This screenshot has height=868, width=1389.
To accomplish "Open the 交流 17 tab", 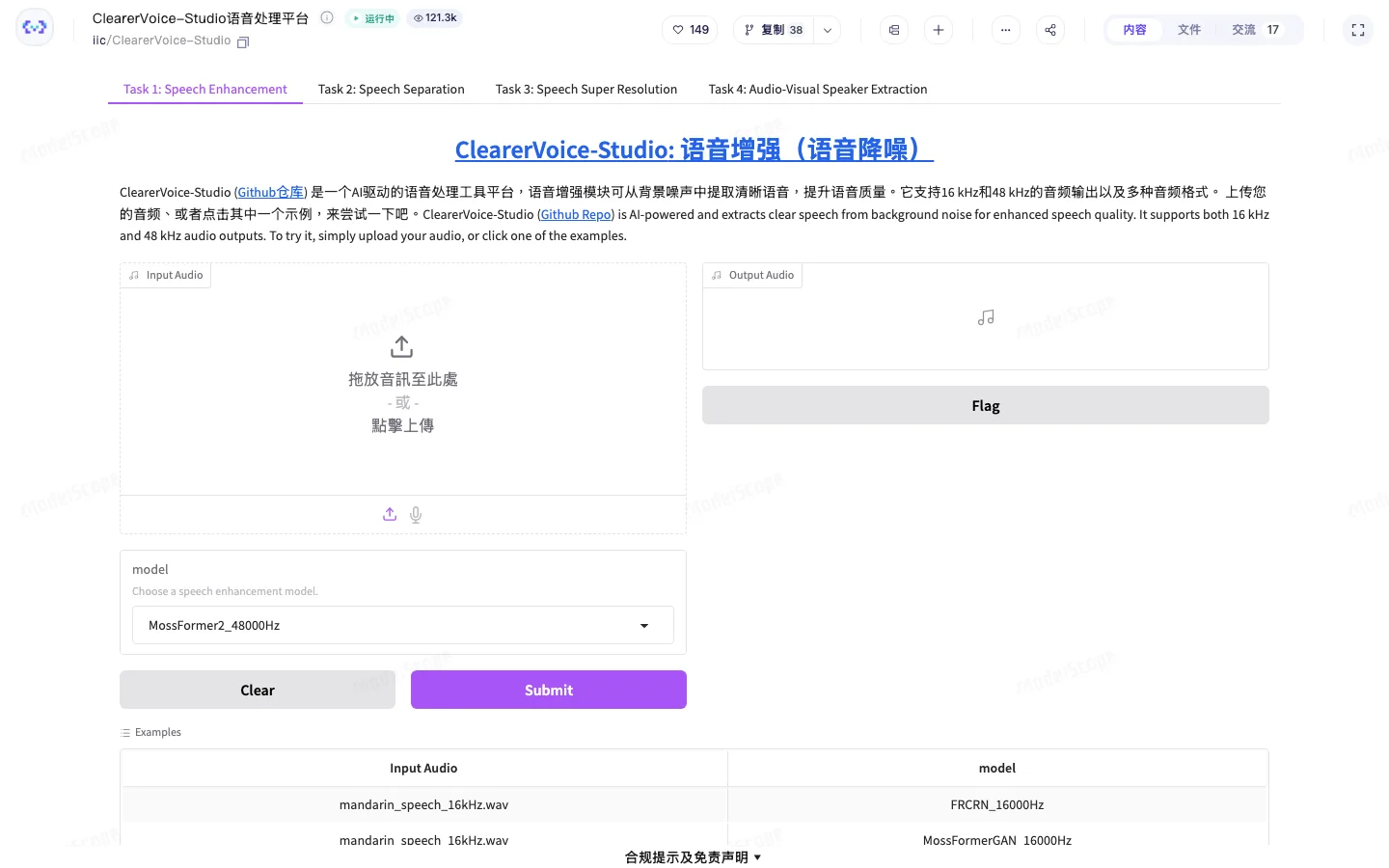I will (x=1256, y=30).
